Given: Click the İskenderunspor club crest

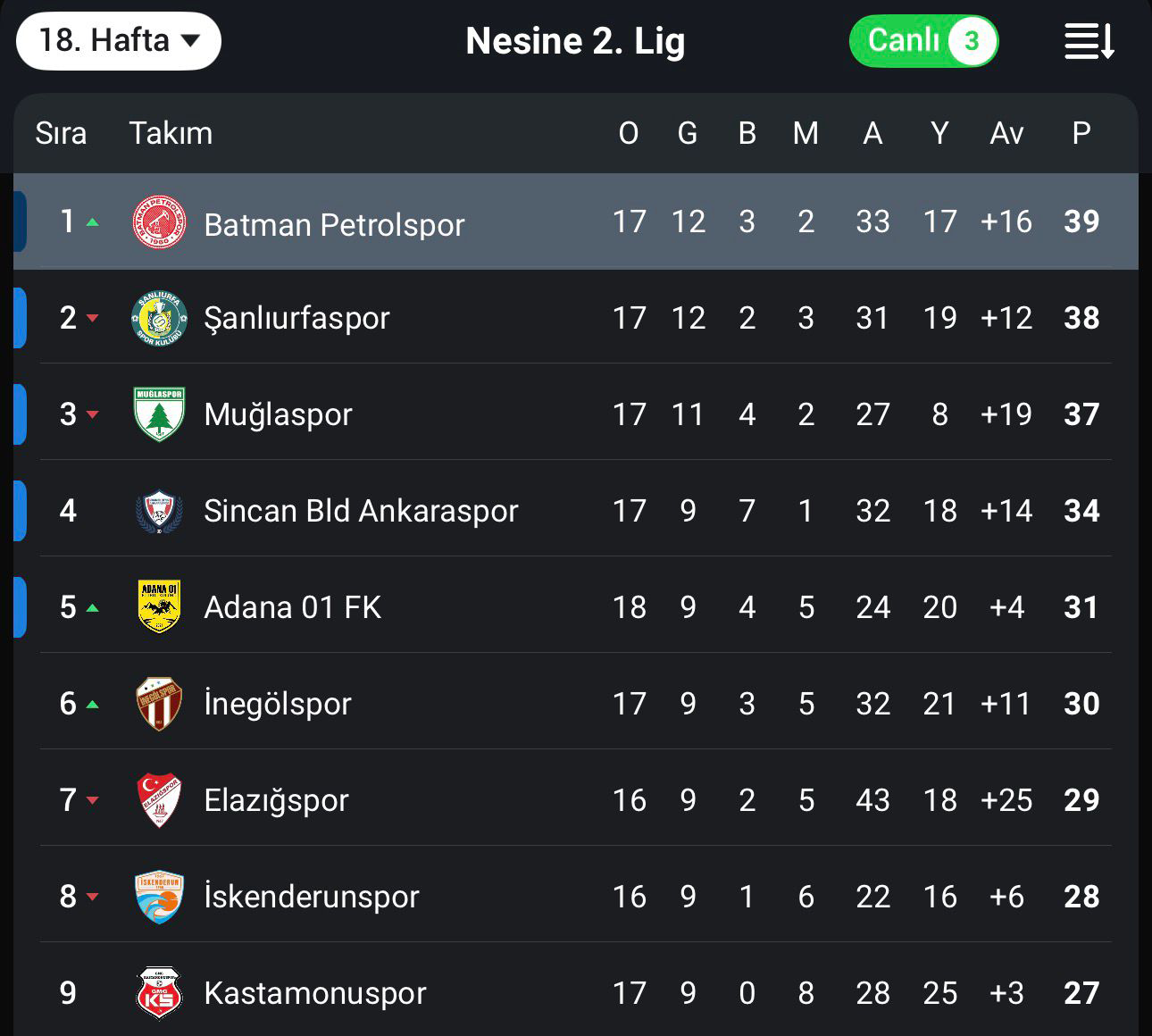Looking at the screenshot, I should click(x=159, y=897).
